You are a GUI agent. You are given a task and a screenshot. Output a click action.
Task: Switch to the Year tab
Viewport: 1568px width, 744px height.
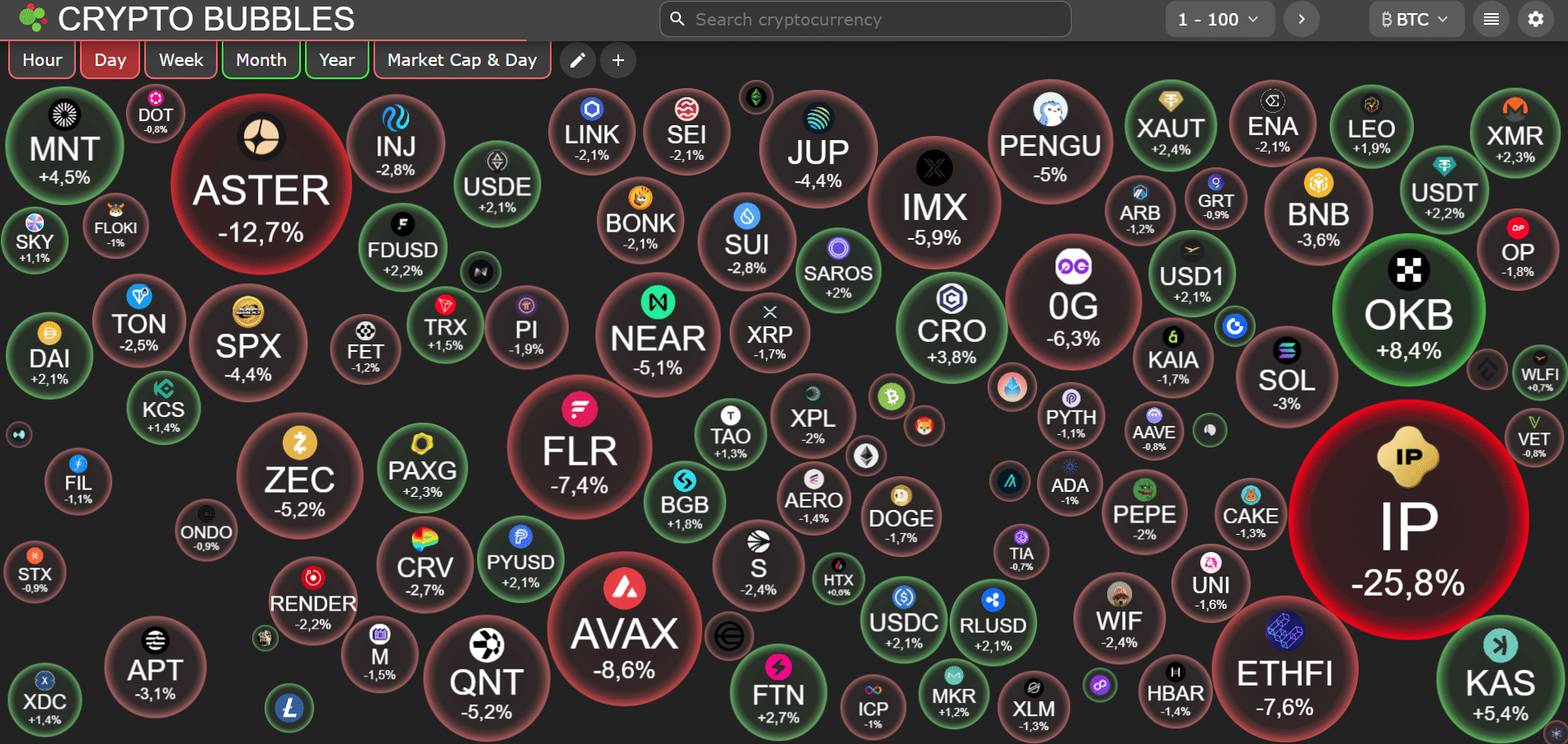click(336, 60)
